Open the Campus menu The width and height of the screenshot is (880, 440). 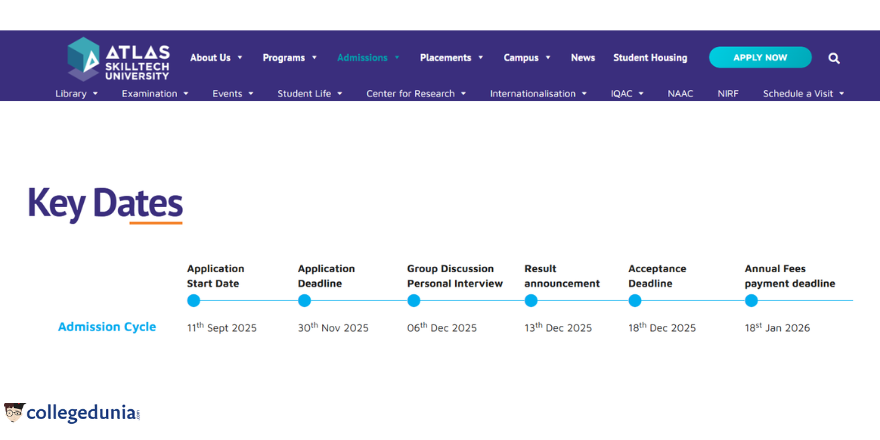pyautogui.click(x=521, y=57)
